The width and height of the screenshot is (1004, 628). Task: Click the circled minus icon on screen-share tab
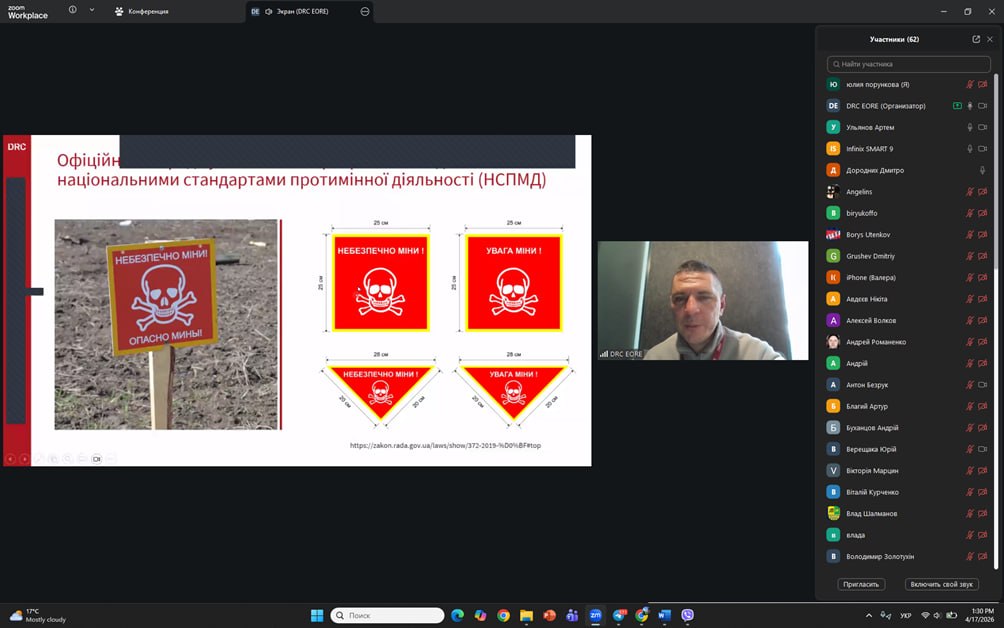coord(365,11)
